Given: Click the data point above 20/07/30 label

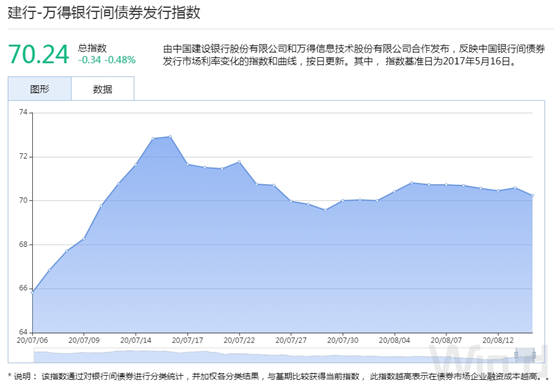Looking at the screenshot, I should click(343, 201).
